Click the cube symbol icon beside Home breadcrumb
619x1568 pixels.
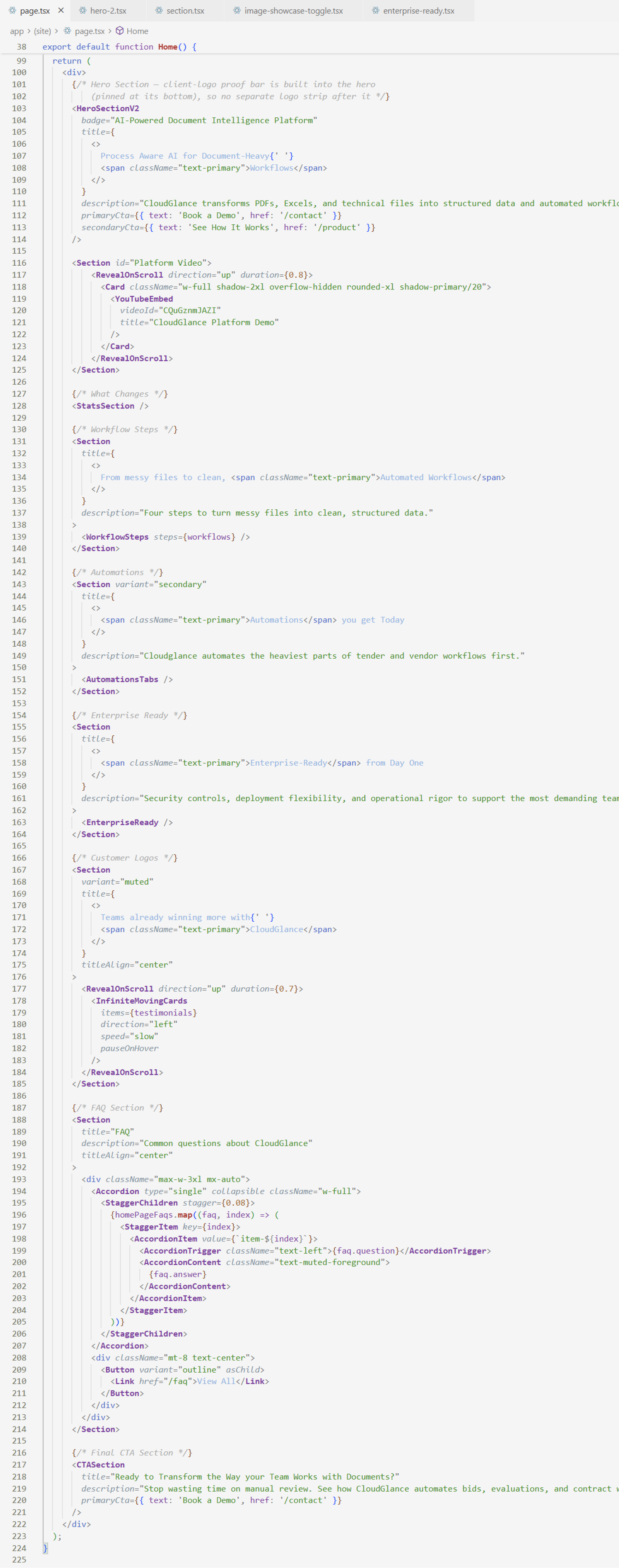120,30
